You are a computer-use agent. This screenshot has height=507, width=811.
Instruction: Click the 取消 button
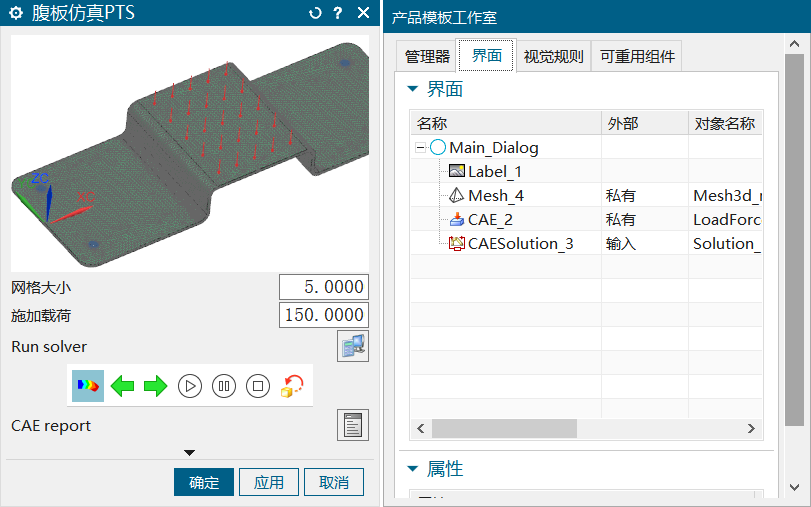click(334, 482)
